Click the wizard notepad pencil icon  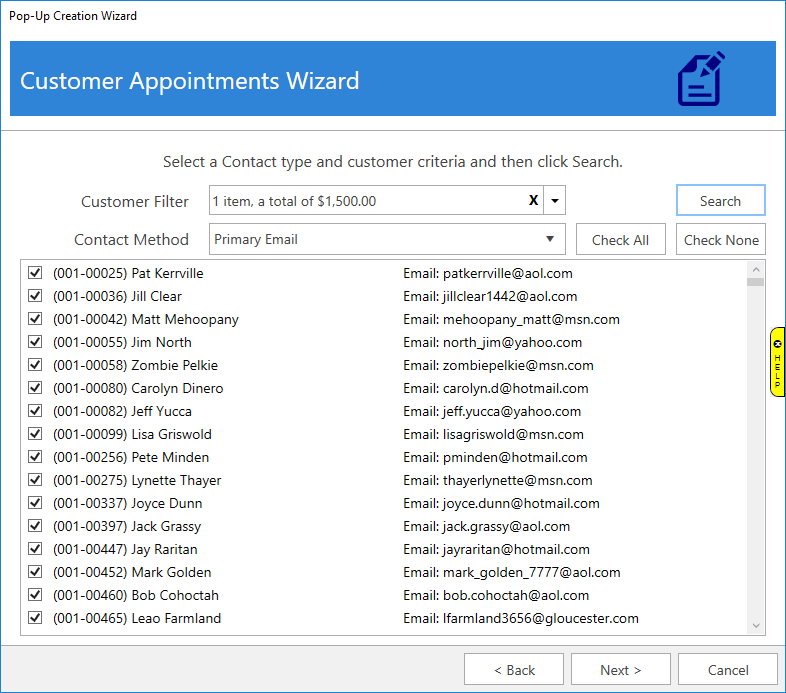(x=701, y=79)
